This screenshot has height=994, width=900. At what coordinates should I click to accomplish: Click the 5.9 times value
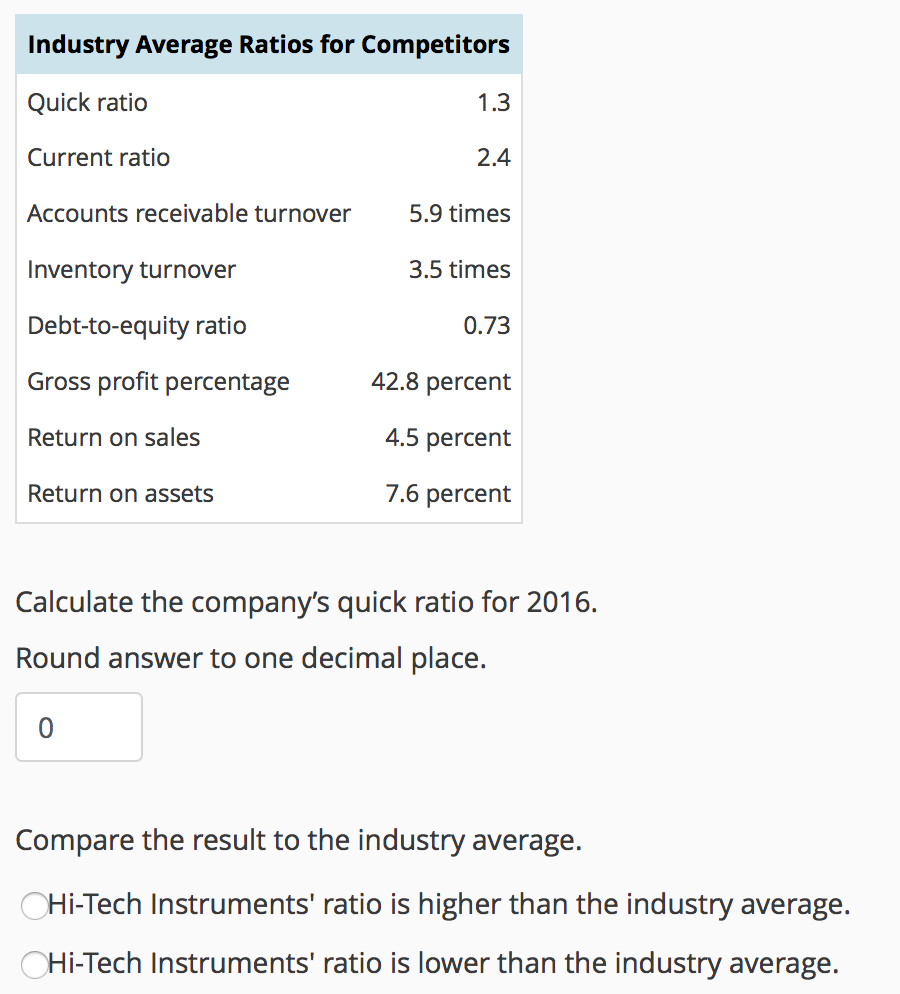tap(460, 213)
